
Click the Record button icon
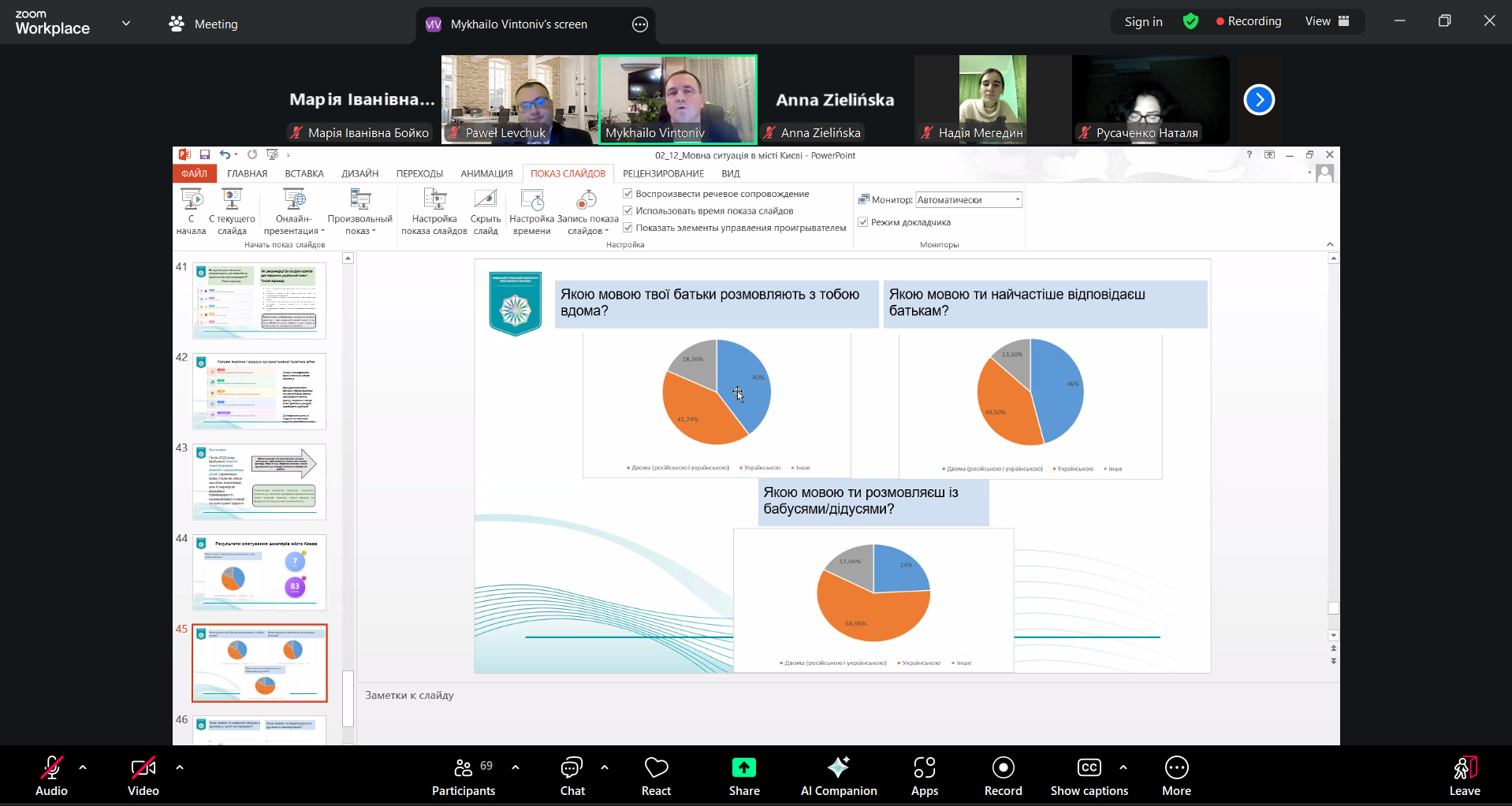(1003, 767)
